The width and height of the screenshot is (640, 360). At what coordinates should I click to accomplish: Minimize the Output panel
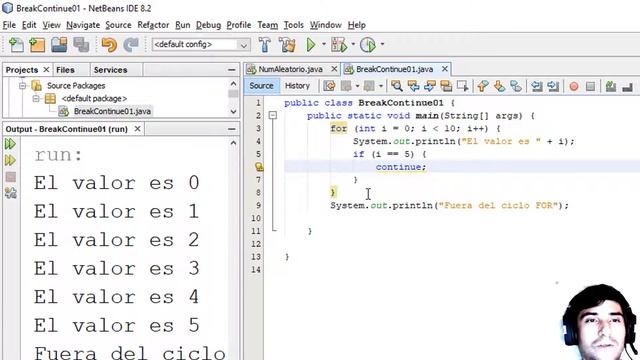pyautogui.click(x=231, y=129)
